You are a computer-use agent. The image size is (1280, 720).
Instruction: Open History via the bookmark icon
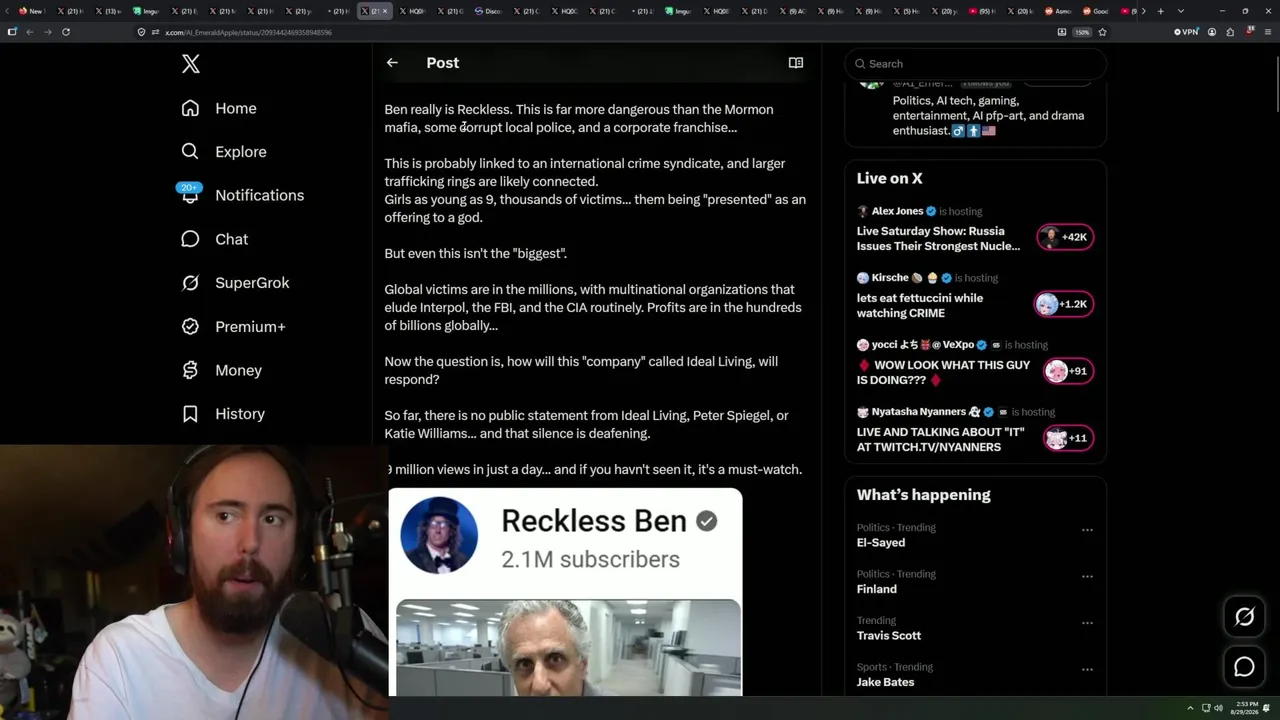click(190, 414)
